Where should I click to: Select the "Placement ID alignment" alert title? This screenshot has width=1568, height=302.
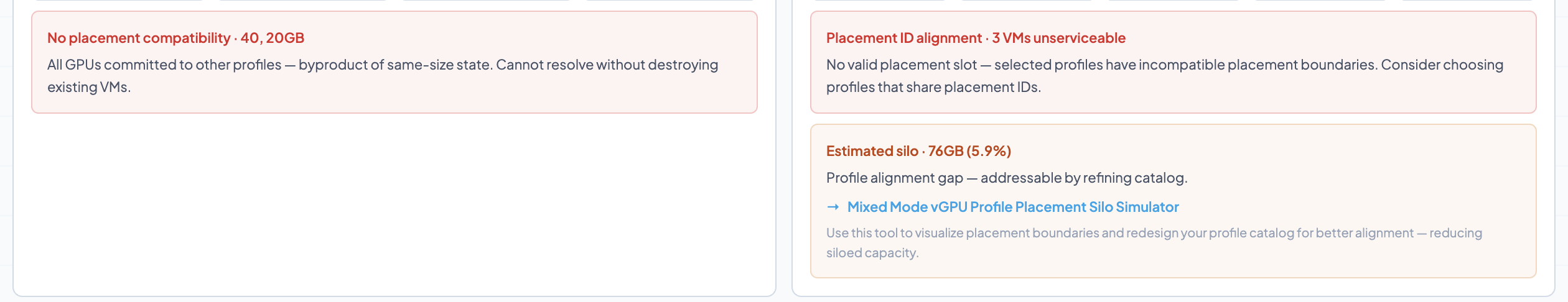tap(903, 38)
